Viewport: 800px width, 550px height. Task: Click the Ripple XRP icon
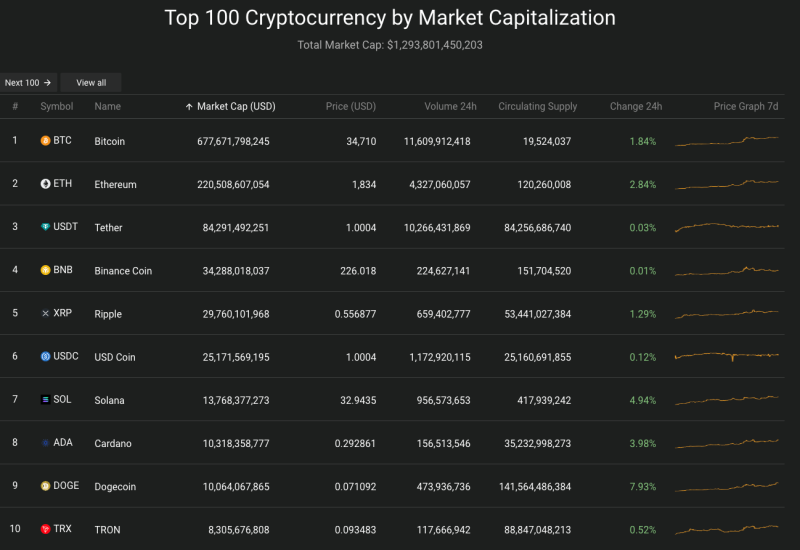45,313
